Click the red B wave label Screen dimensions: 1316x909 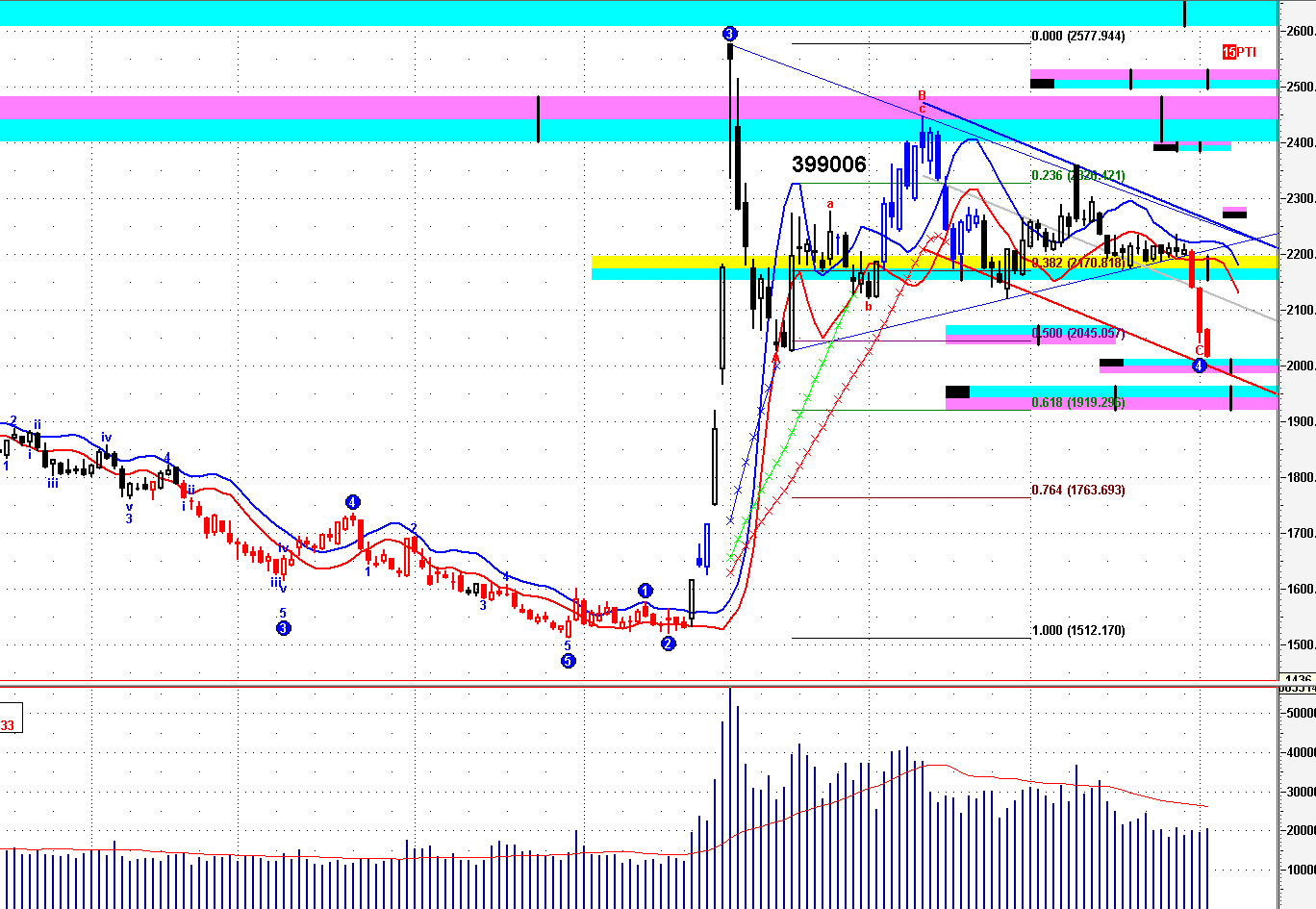pyautogui.click(x=922, y=95)
